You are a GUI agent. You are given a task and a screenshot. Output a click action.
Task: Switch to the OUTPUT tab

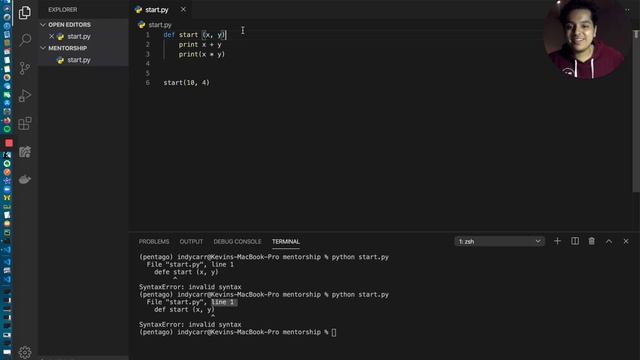pyautogui.click(x=191, y=242)
